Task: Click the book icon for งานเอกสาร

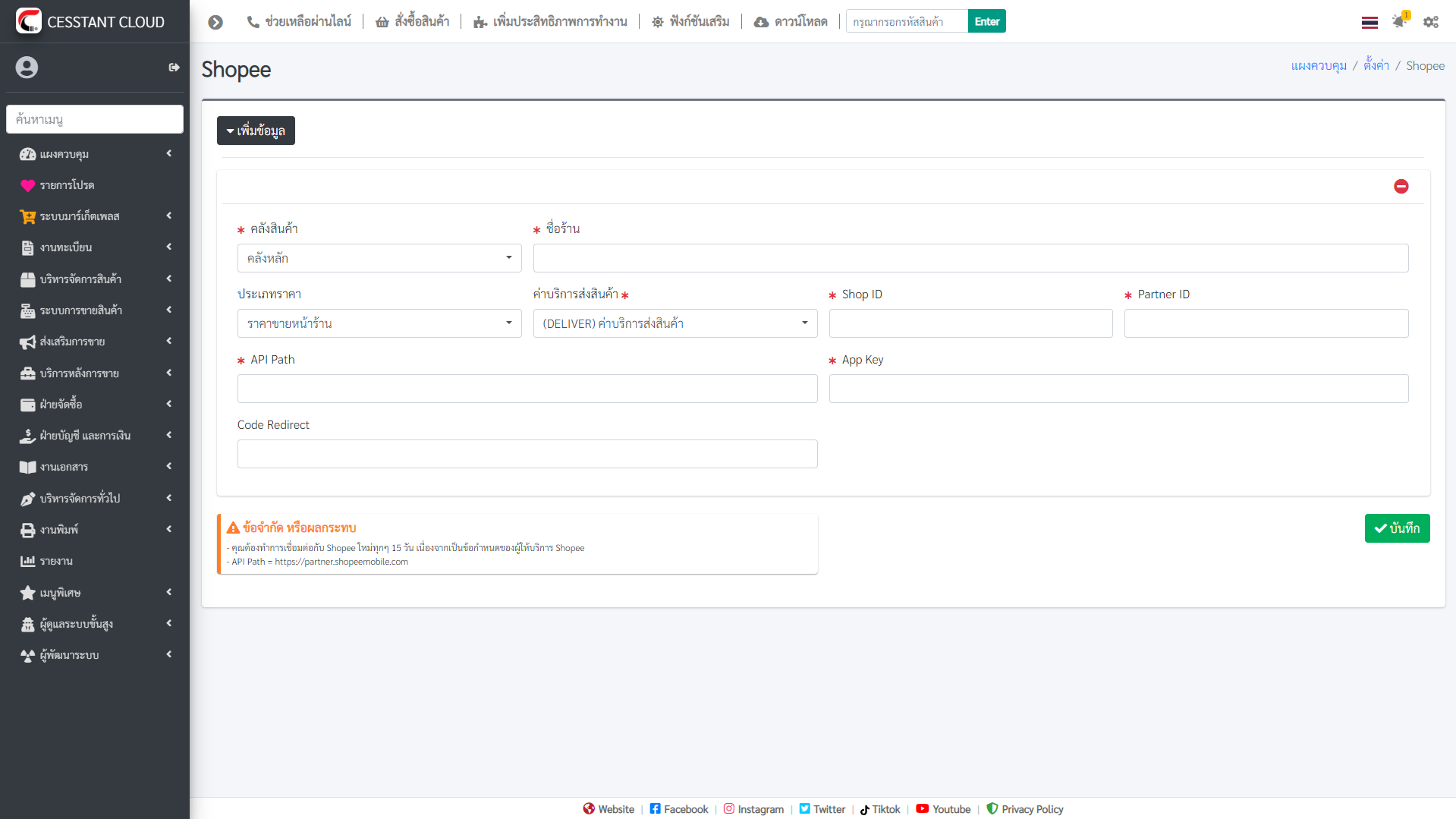Action: (x=28, y=467)
